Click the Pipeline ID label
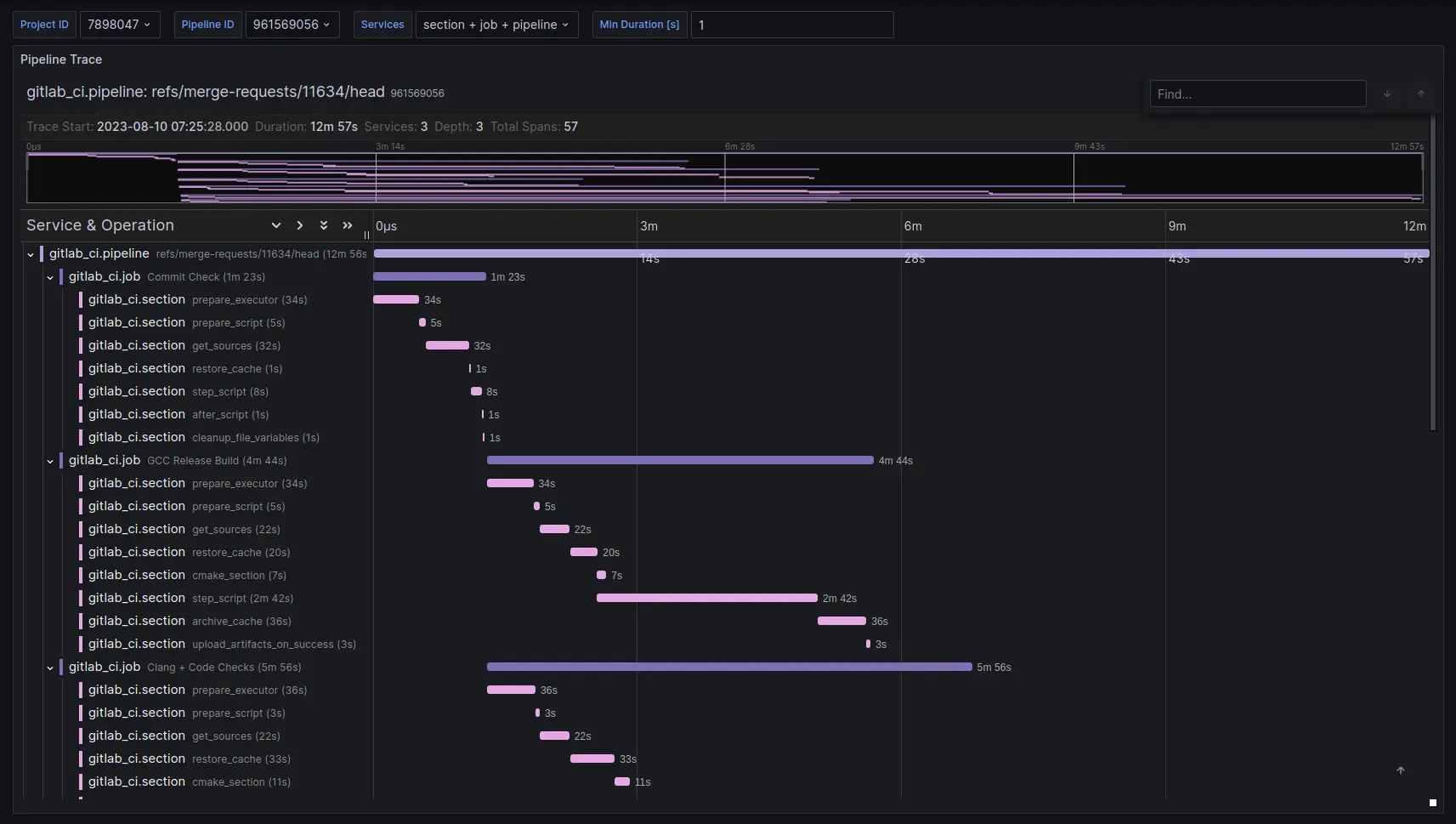The image size is (1456, 824). coord(207,25)
